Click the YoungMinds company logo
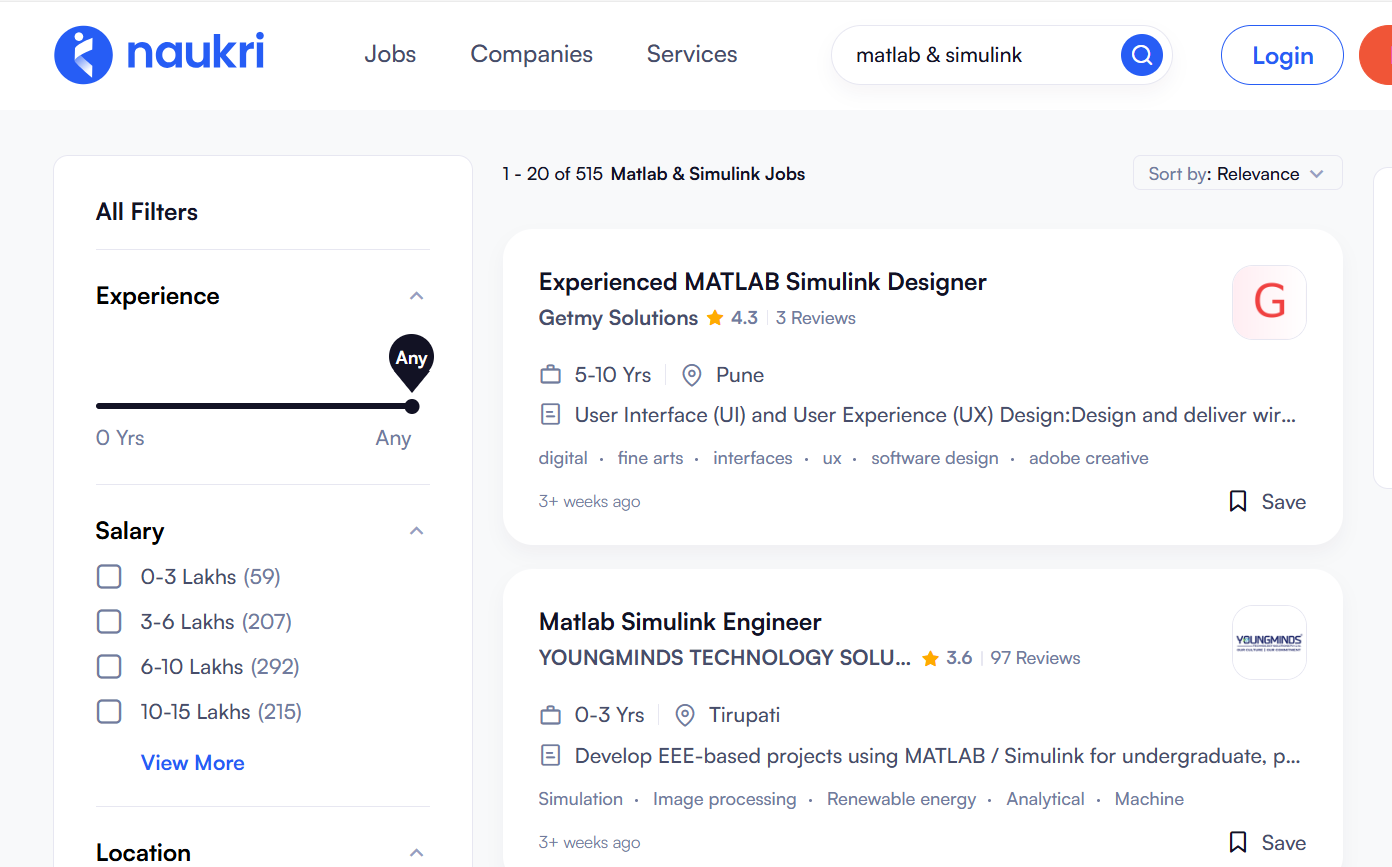This screenshot has height=867, width=1392. [x=1269, y=642]
